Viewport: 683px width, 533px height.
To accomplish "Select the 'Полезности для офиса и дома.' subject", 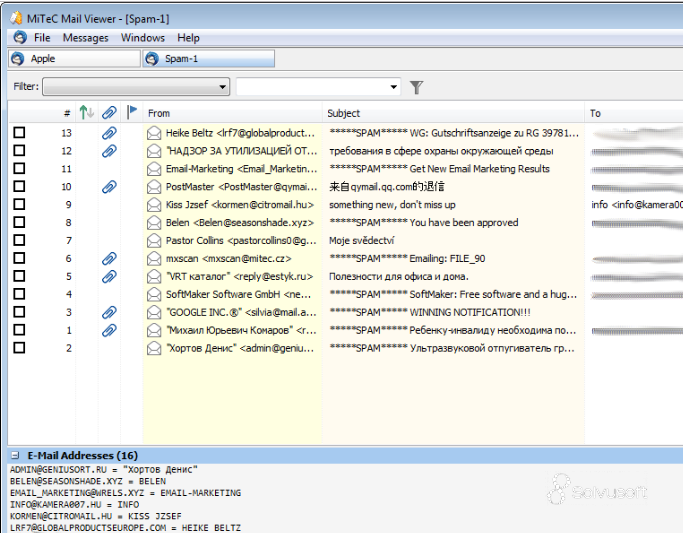I will point(399,277).
